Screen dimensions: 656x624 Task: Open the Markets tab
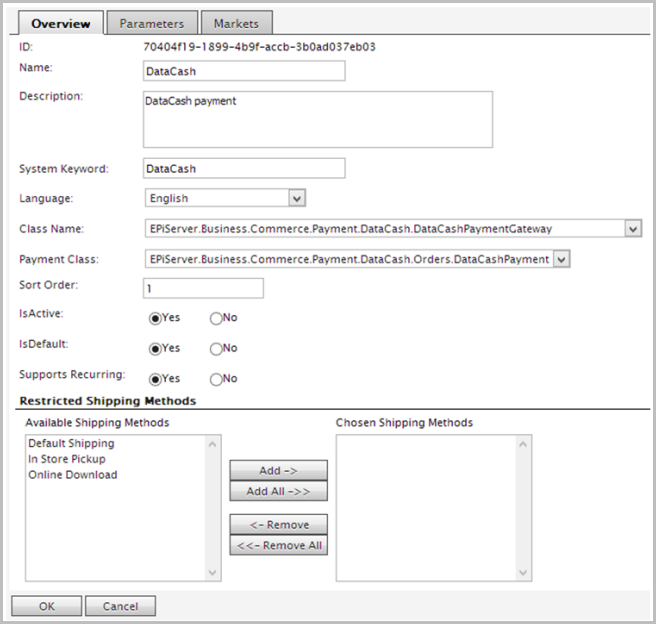[x=236, y=23]
